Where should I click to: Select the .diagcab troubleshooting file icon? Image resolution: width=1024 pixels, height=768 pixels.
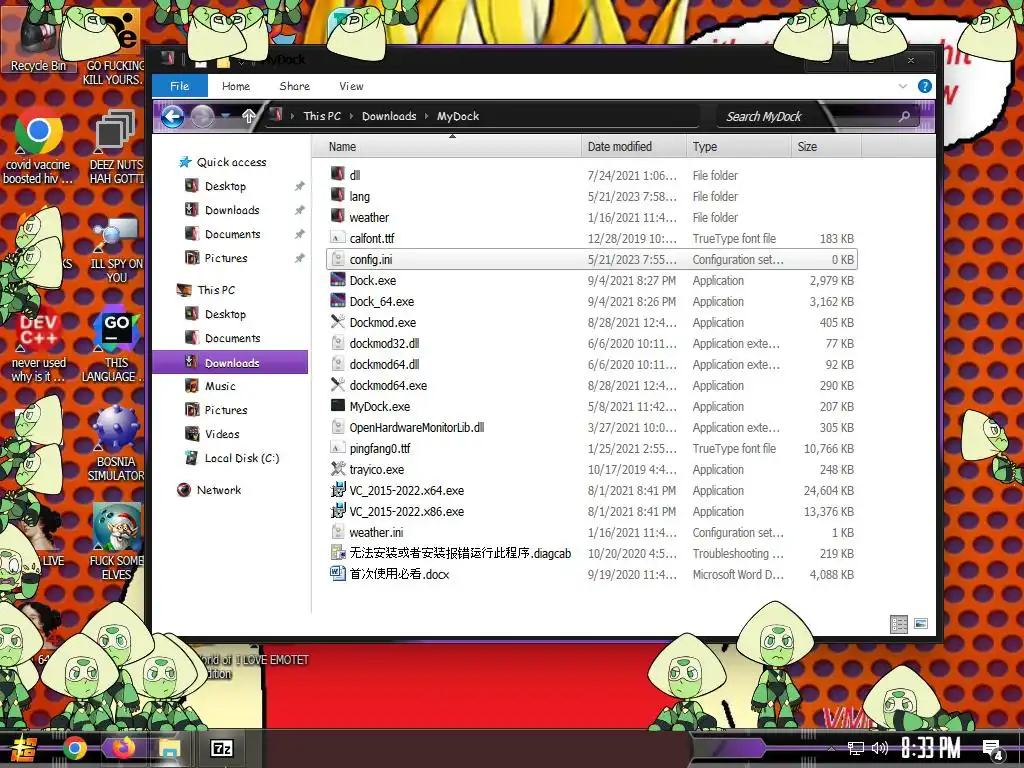coord(338,553)
